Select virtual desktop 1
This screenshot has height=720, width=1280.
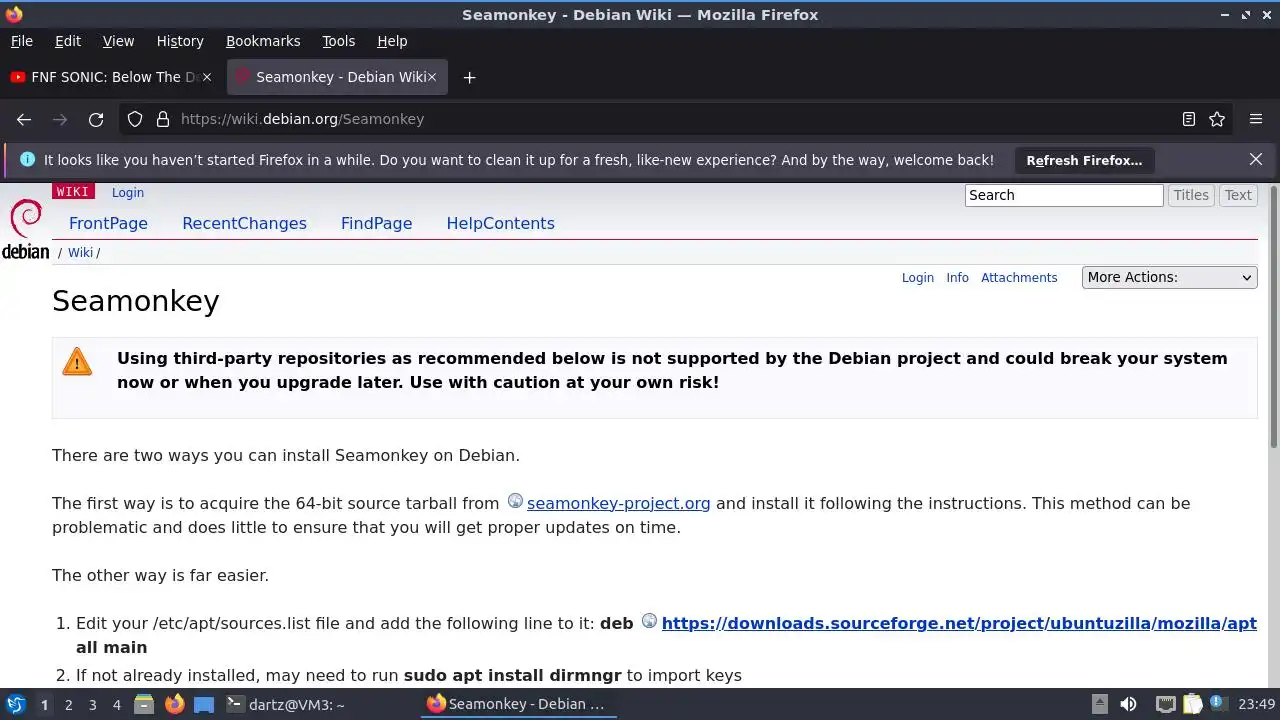[x=44, y=705]
